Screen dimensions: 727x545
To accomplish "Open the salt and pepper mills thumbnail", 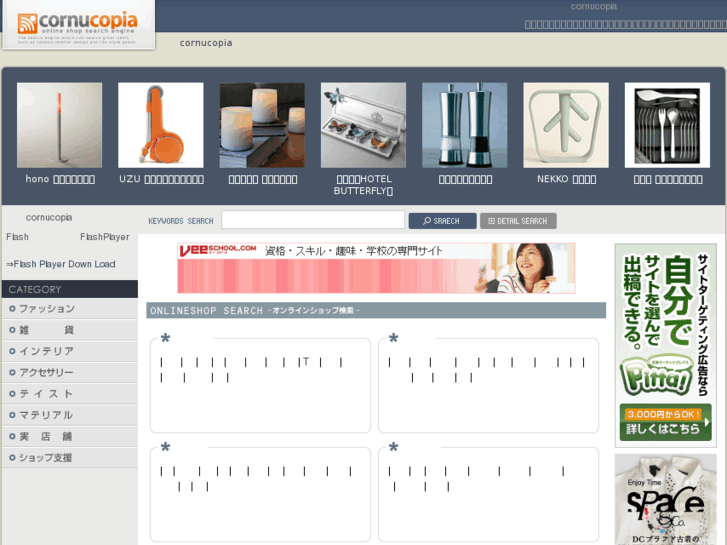I will (x=465, y=125).
